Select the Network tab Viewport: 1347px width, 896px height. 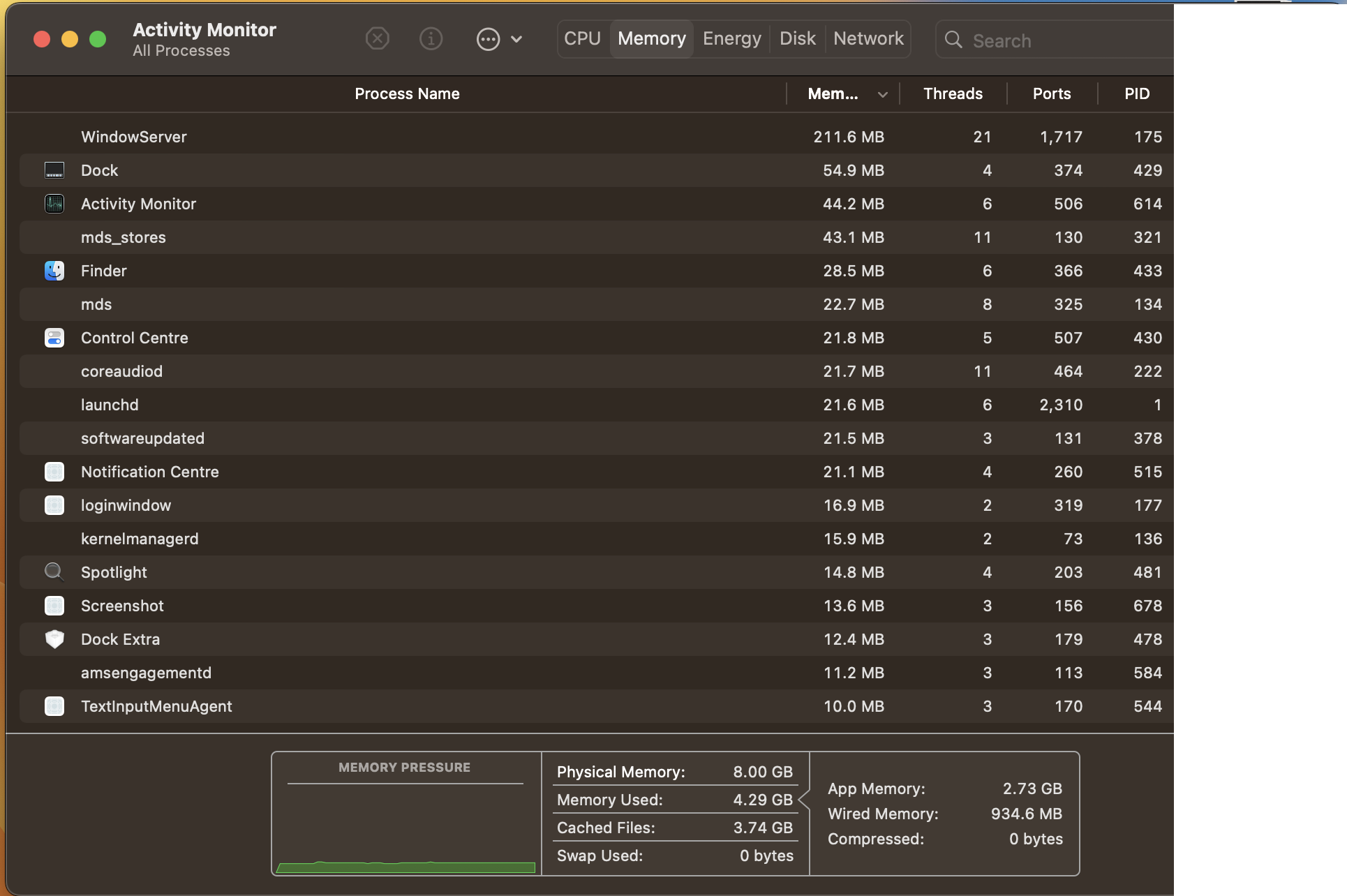point(868,38)
